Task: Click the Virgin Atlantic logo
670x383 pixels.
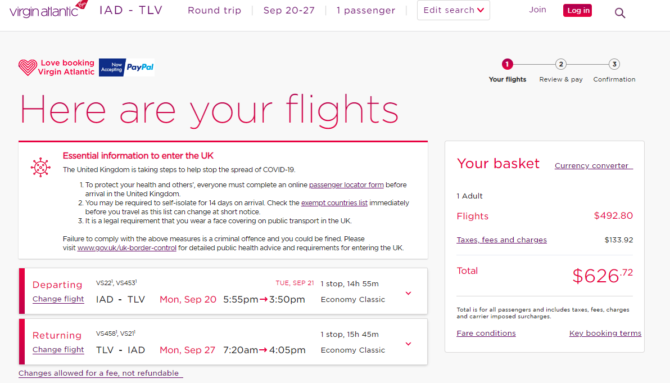Action: point(48,9)
